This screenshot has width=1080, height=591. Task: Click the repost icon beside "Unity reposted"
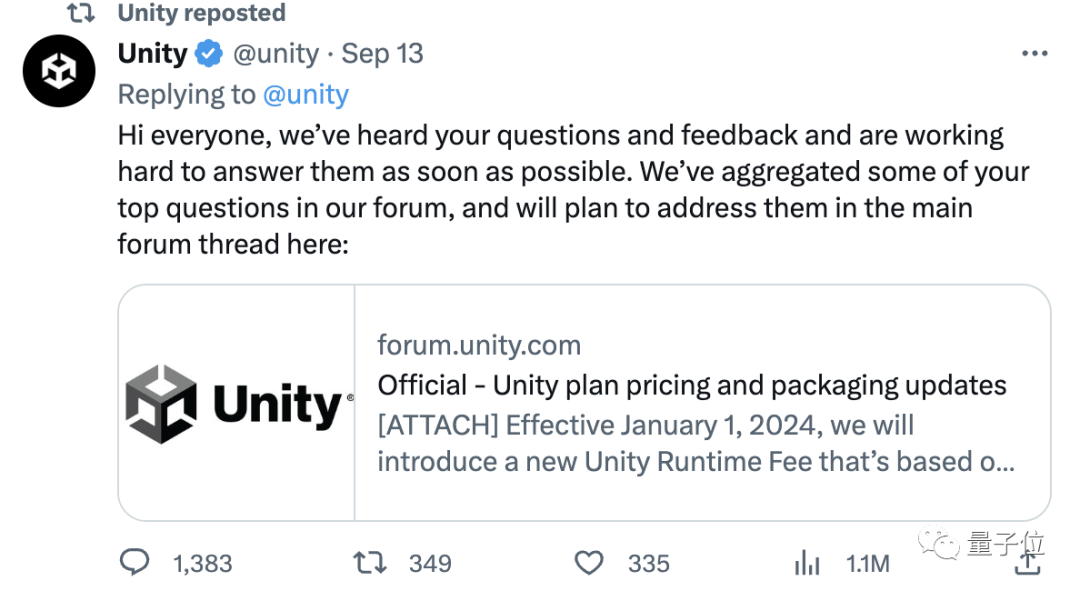click(80, 13)
